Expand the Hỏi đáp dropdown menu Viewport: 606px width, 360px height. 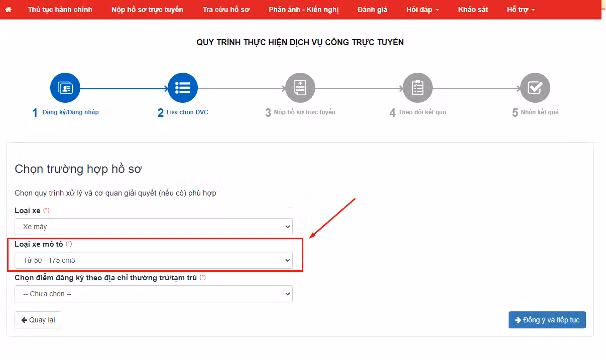pyautogui.click(x=422, y=9)
